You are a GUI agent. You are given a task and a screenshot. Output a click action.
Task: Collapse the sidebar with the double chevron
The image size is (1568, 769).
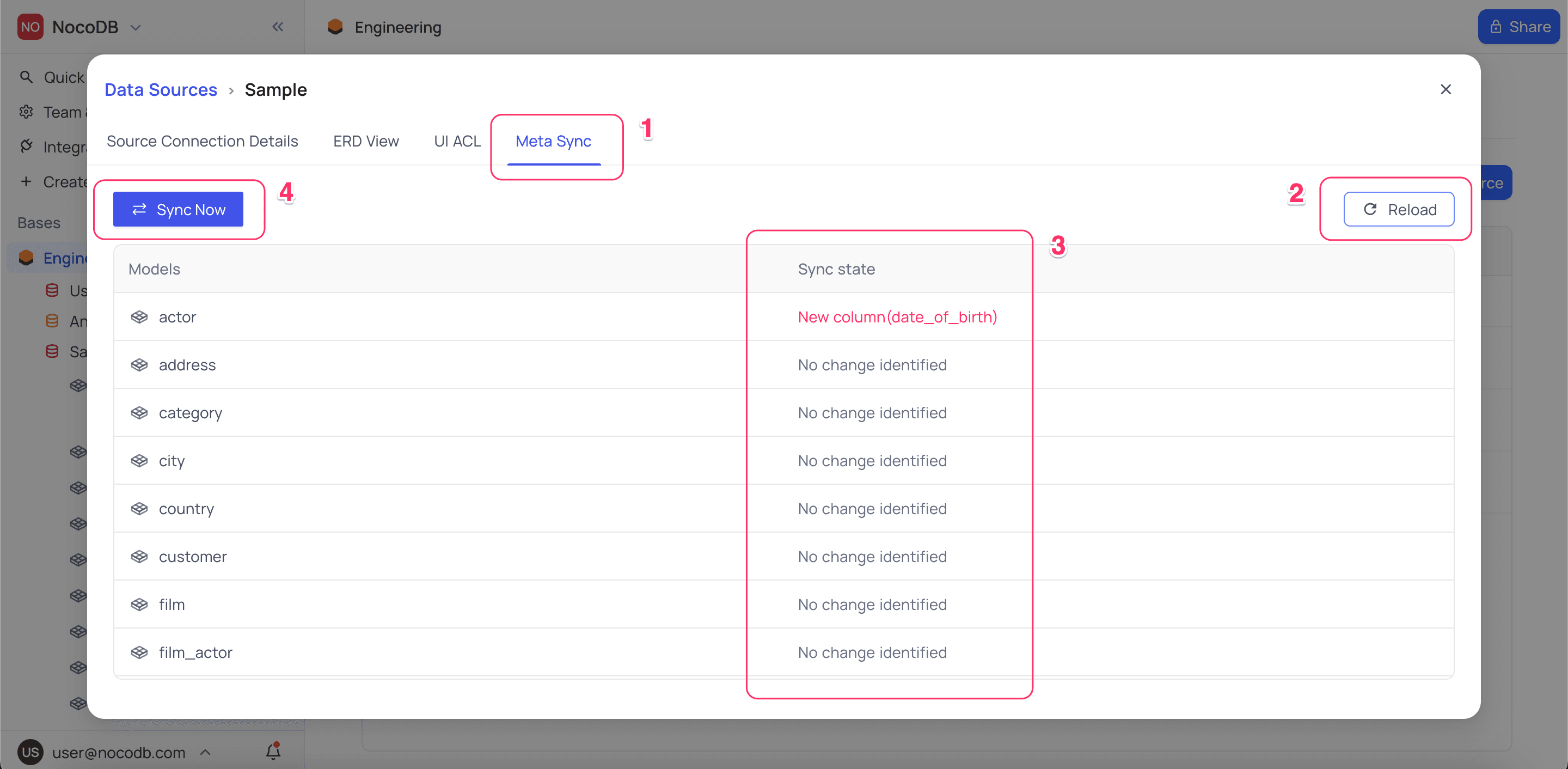click(278, 27)
